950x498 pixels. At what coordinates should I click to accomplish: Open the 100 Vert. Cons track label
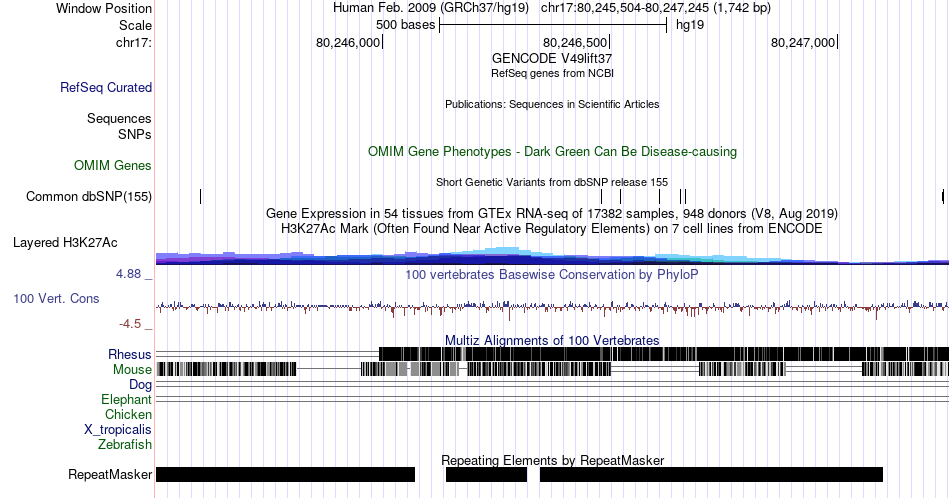pos(56,298)
